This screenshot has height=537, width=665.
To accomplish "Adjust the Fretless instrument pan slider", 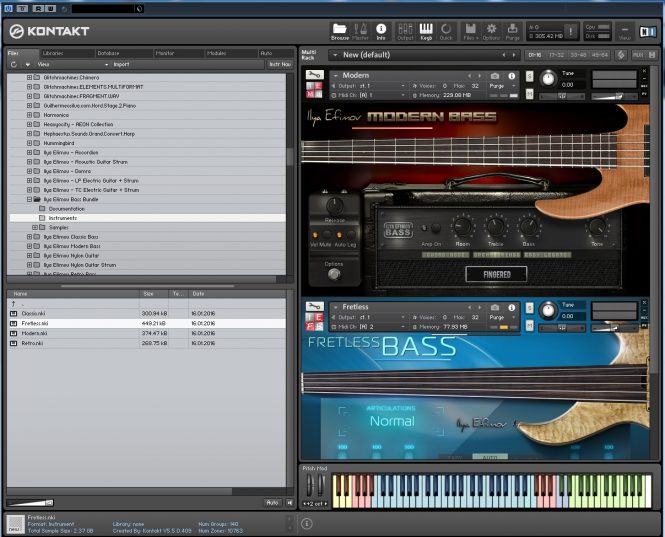I will point(562,328).
